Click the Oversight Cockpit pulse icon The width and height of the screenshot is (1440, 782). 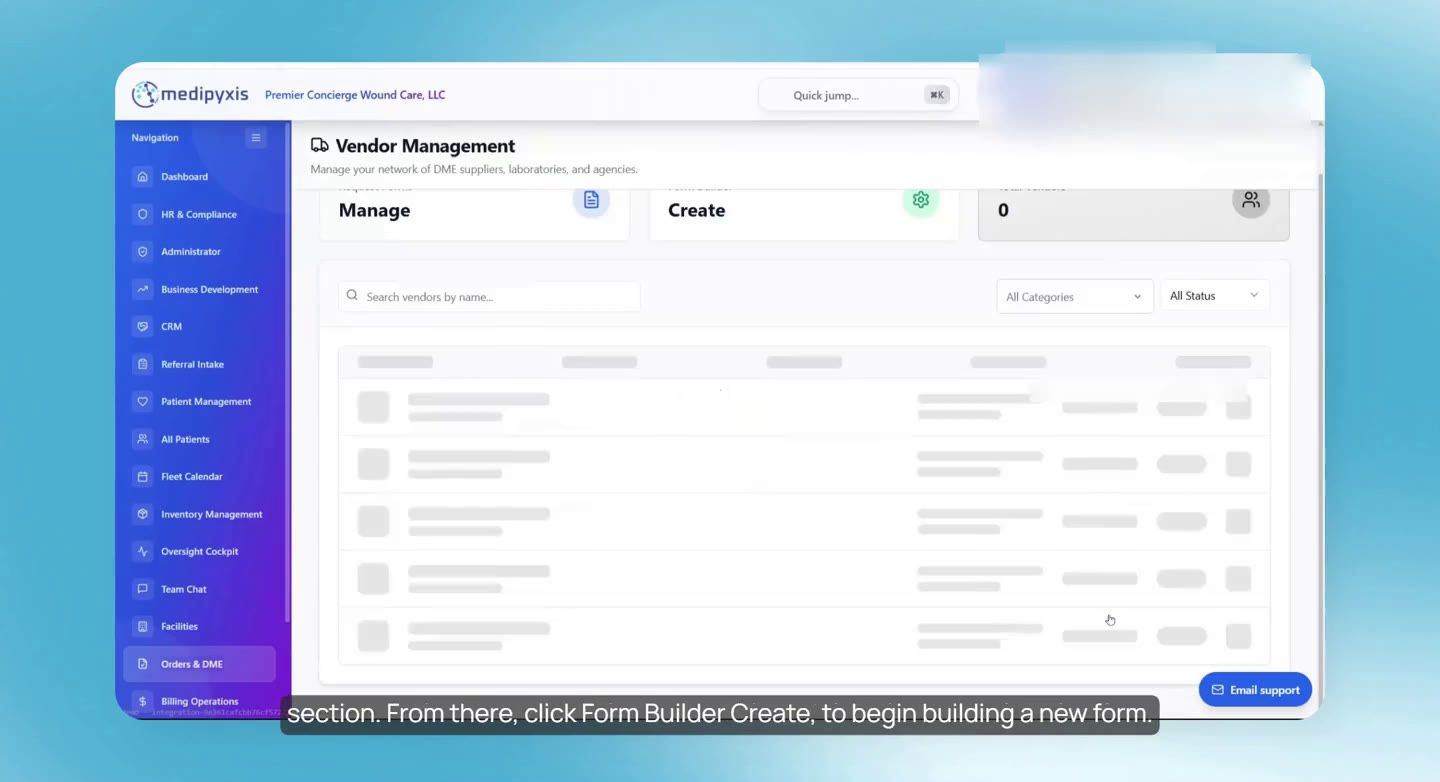[x=142, y=552]
